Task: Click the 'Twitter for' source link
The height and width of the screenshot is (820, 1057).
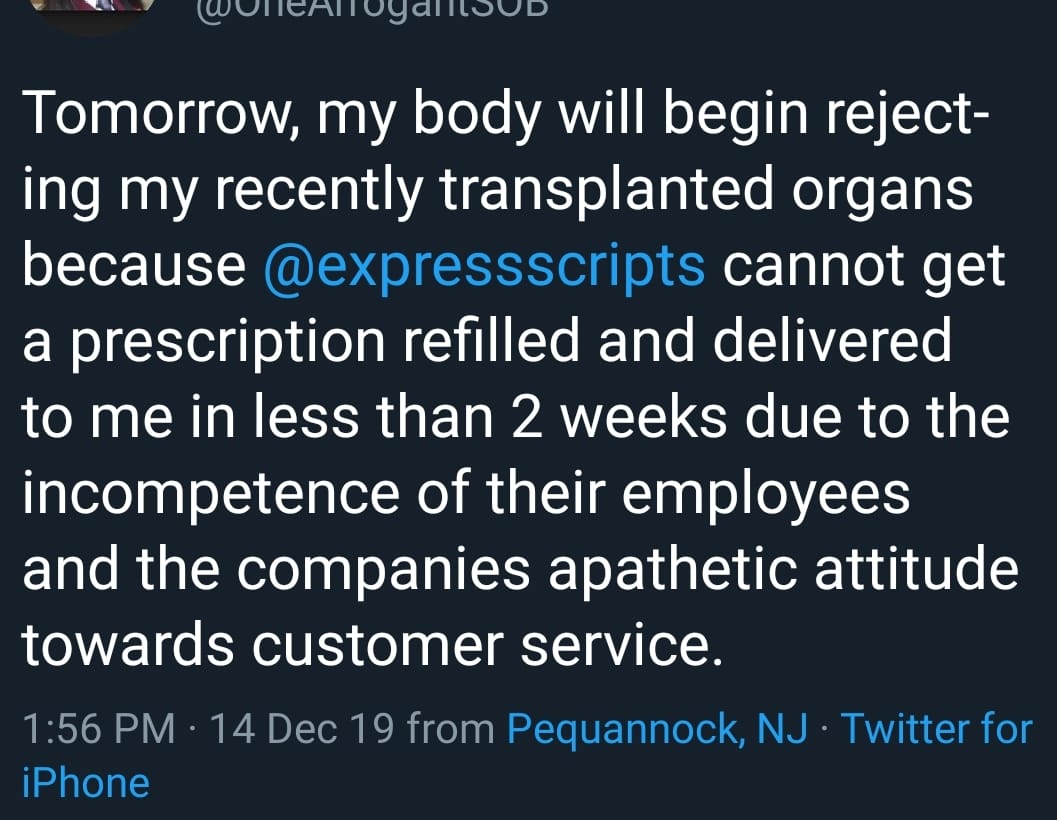Action: 937,729
